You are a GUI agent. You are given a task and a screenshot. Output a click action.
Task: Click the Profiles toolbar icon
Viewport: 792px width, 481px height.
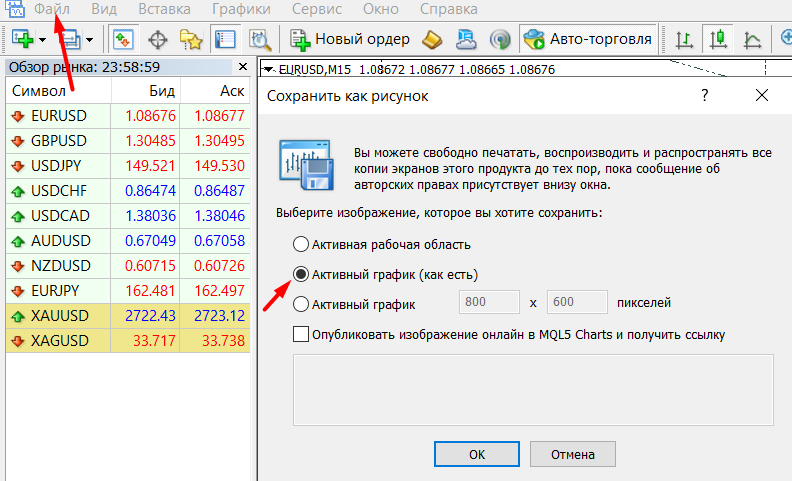point(70,39)
